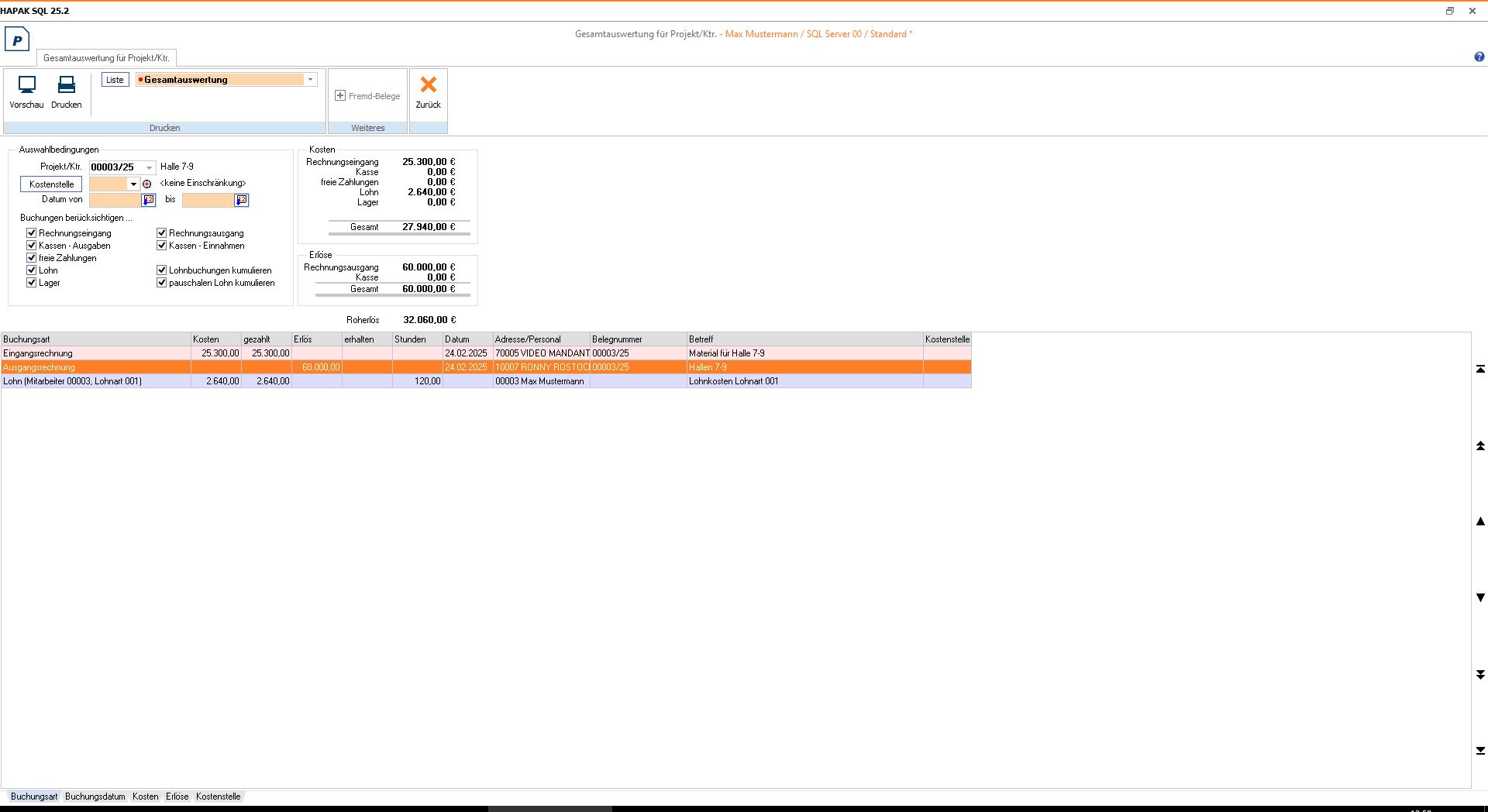Click the Vorschau preview monitor icon
Screen dimensions: 1488x812
tap(26, 85)
